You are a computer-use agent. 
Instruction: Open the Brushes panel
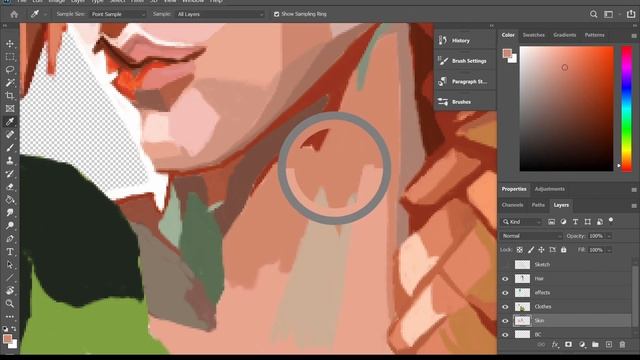465,102
